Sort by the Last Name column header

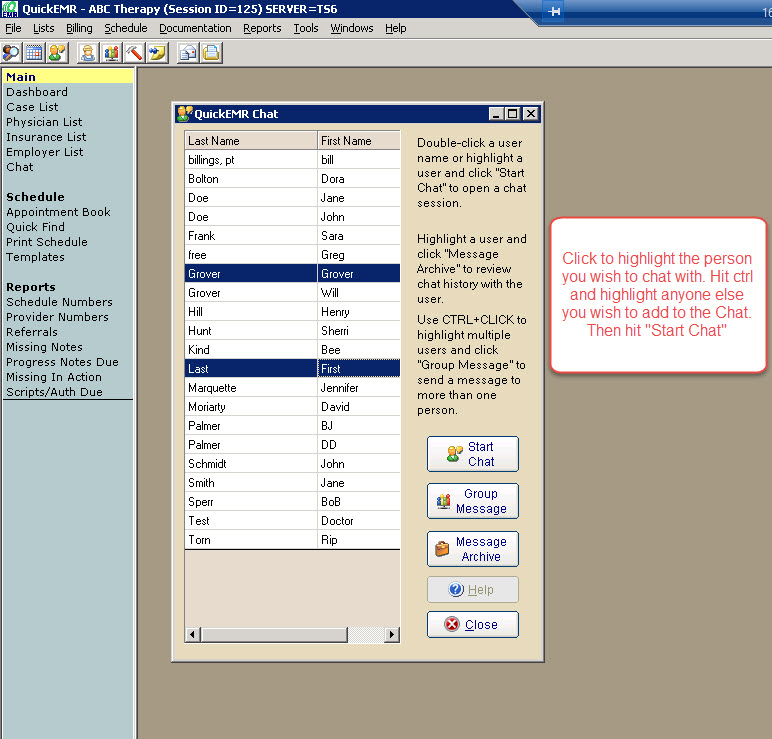[x=251, y=141]
